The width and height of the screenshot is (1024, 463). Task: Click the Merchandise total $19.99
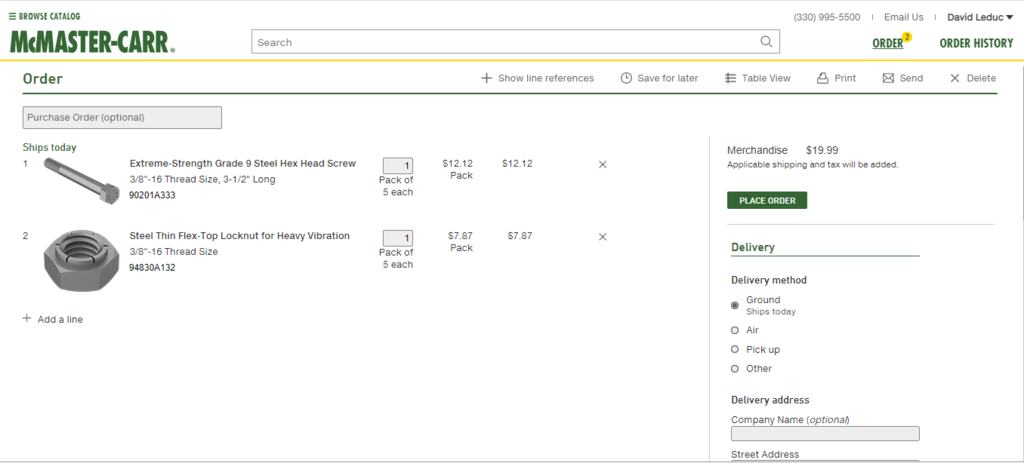(x=822, y=150)
